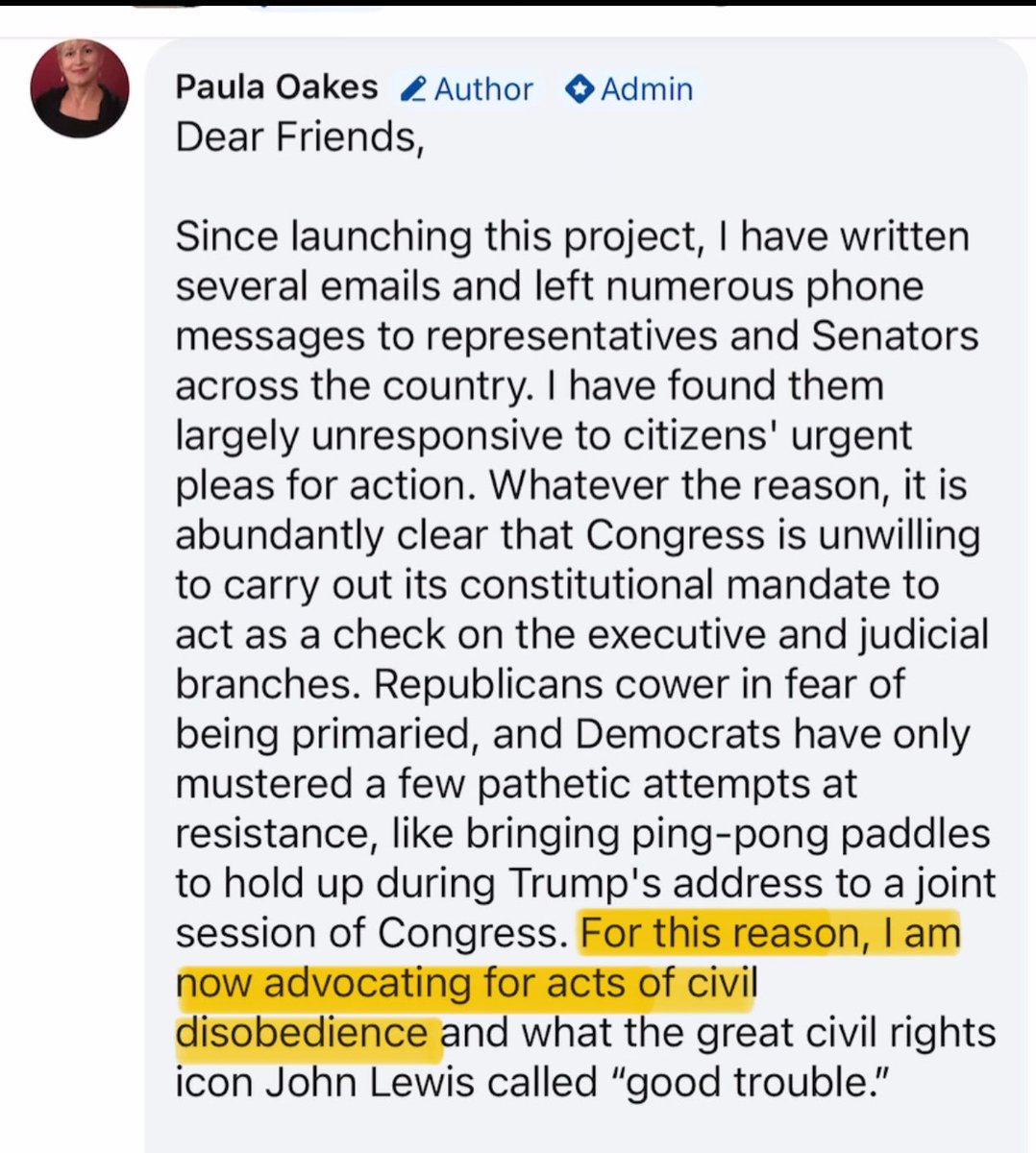Screen dimensions: 1036x1153
Task: Click the Admin badge label
Action: pyautogui.click(x=646, y=89)
